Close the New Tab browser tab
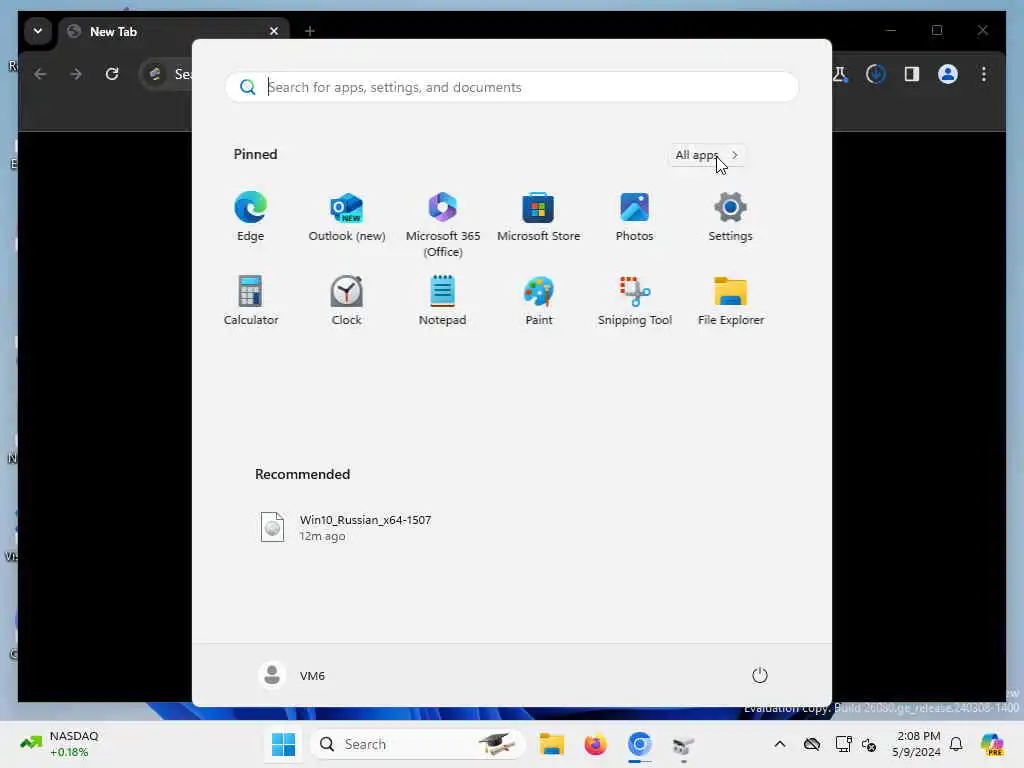 (x=274, y=31)
